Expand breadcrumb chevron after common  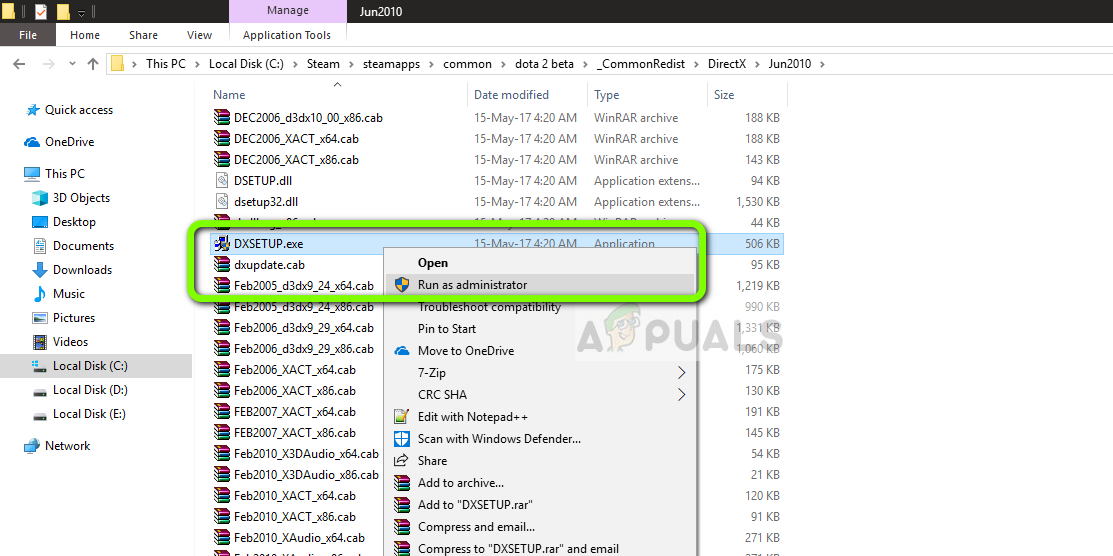[503, 64]
